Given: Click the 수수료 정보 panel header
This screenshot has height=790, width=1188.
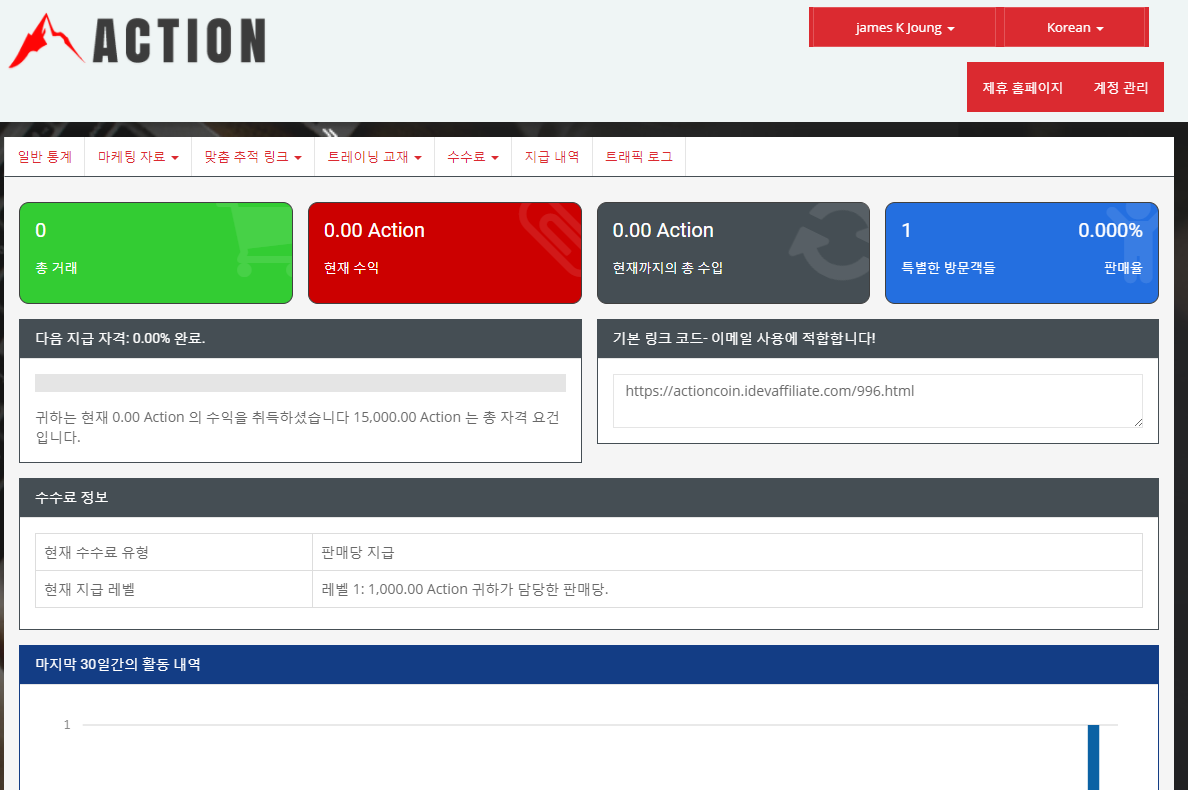Looking at the screenshot, I should pos(589,498).
